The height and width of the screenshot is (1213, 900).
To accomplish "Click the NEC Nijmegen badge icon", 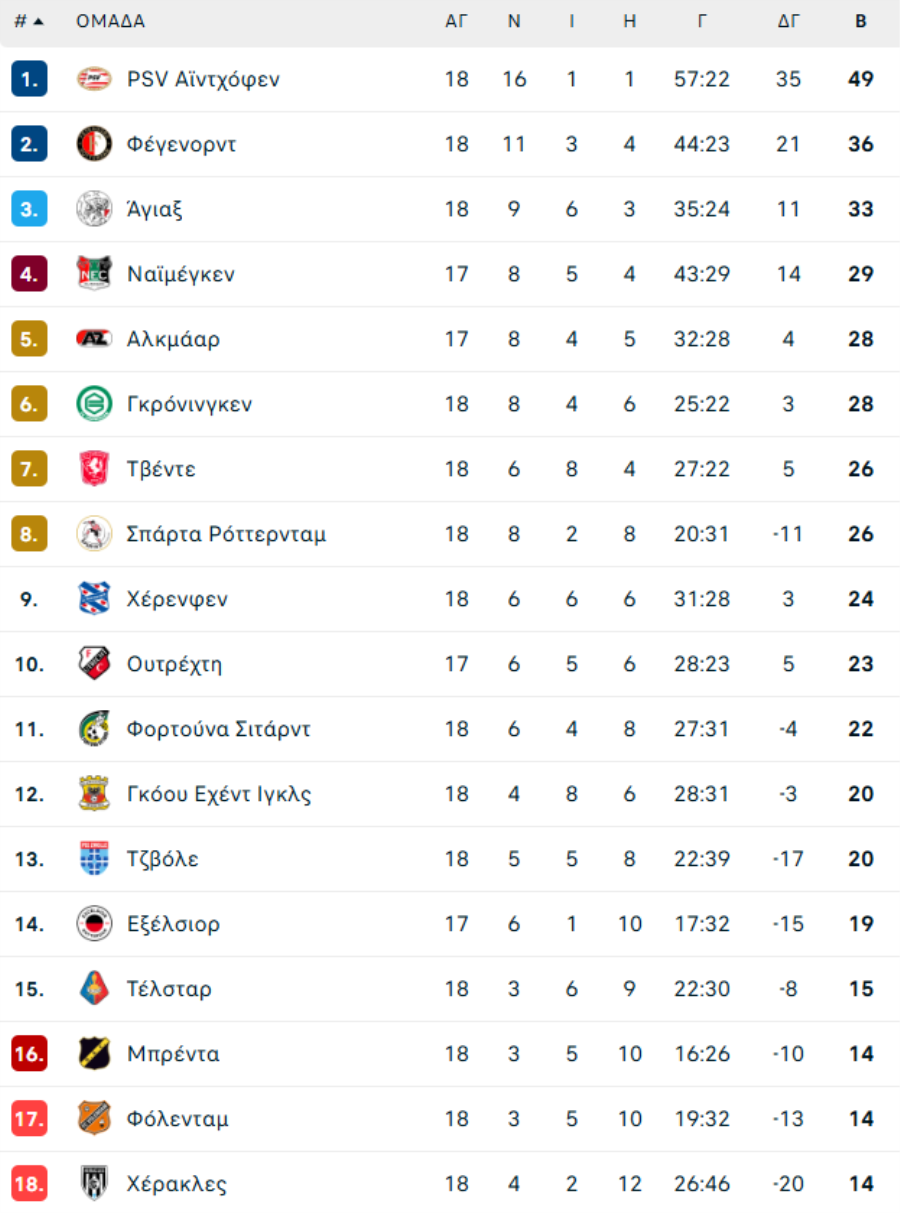I will click(x=94, y=274).
